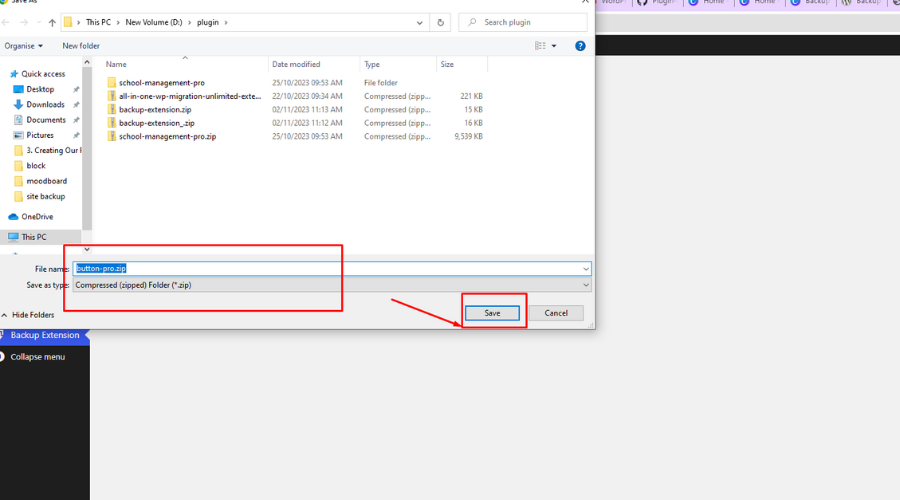Refresh the plugin folder view

pos(440,22)
